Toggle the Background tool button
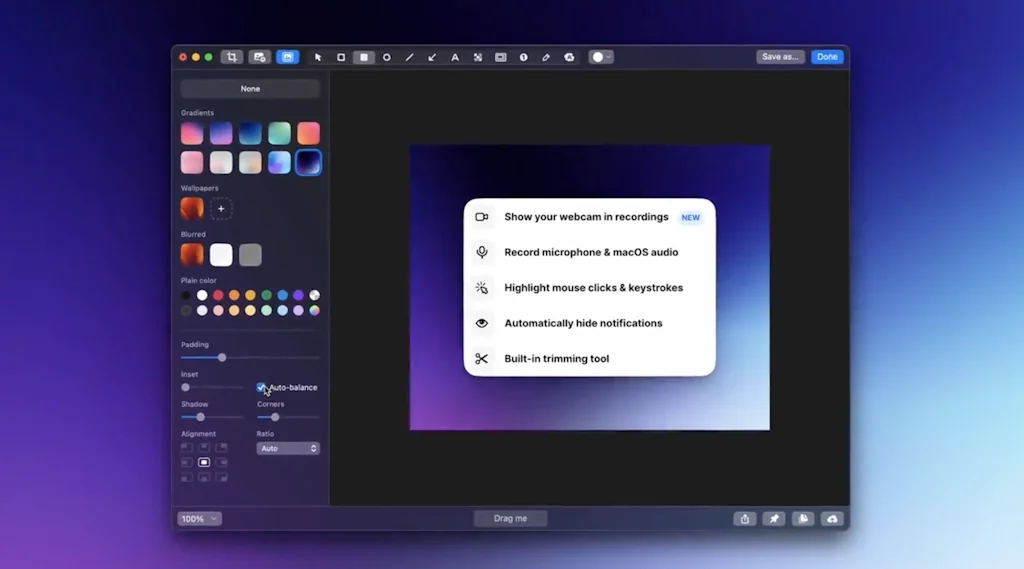The width and height of the screenshot is (1024, 569). tap(287, 57)
